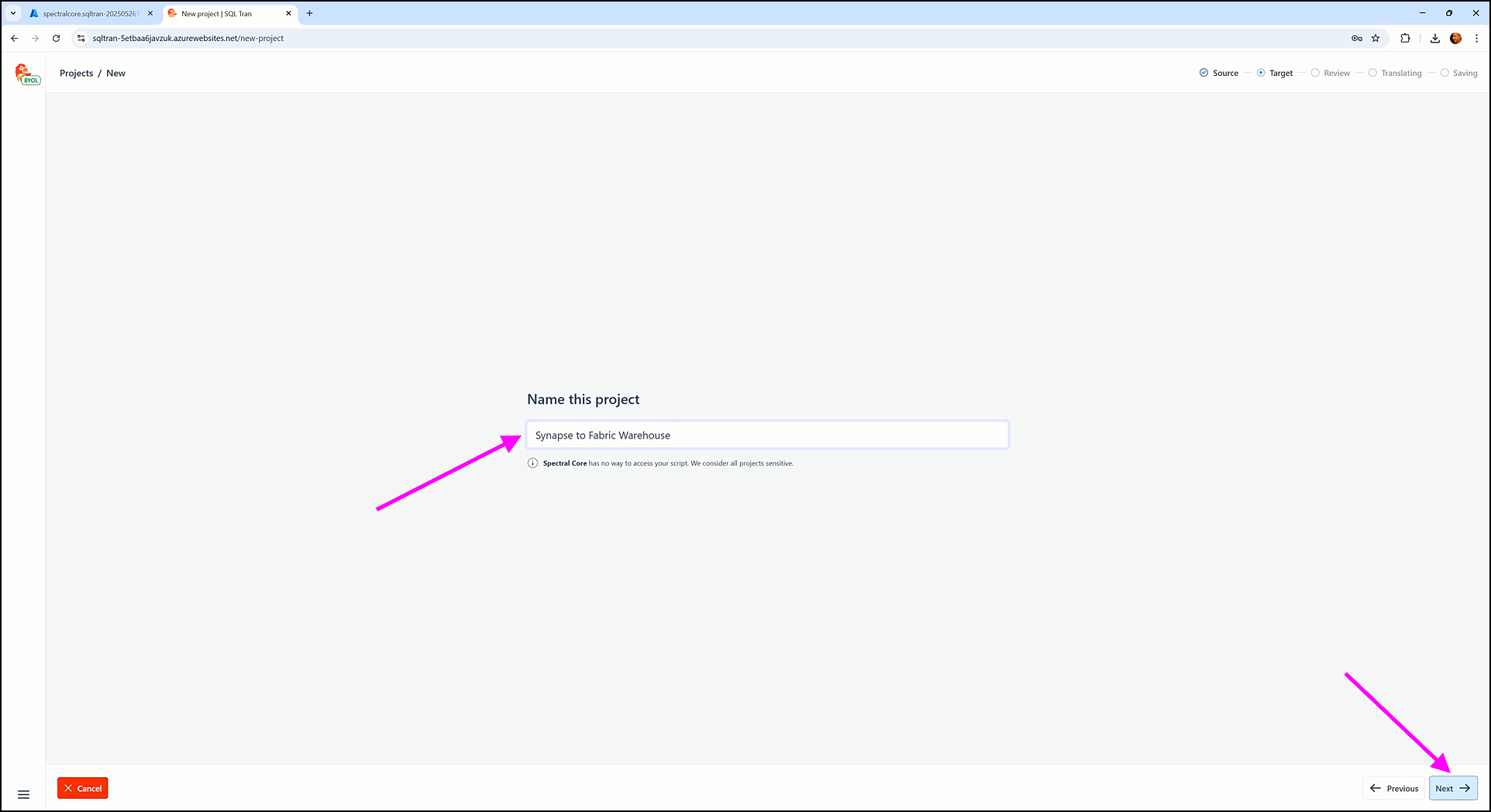
Task: Bookmark this page with star icon
Action: click(1376, 38)
